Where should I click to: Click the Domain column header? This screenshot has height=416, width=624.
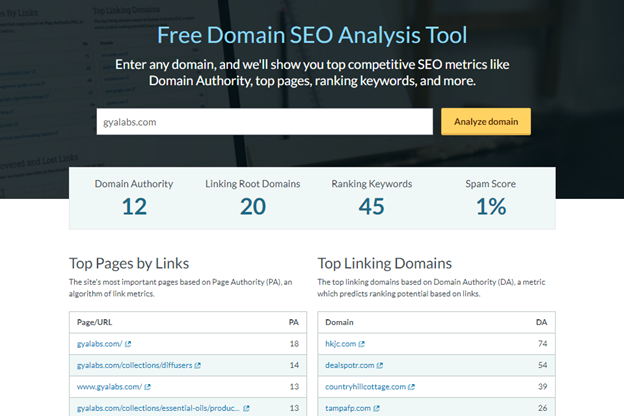(339, 322)
